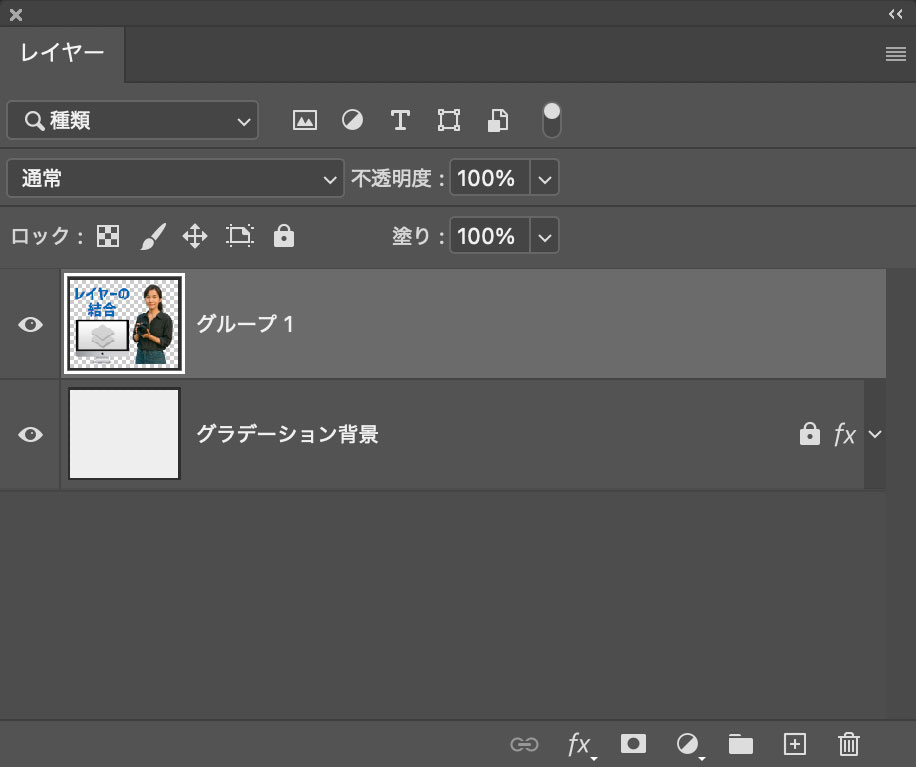
Task: Open the 通常 blend mode dropdown
Action: pyautogui.click(x=175, y=178)
